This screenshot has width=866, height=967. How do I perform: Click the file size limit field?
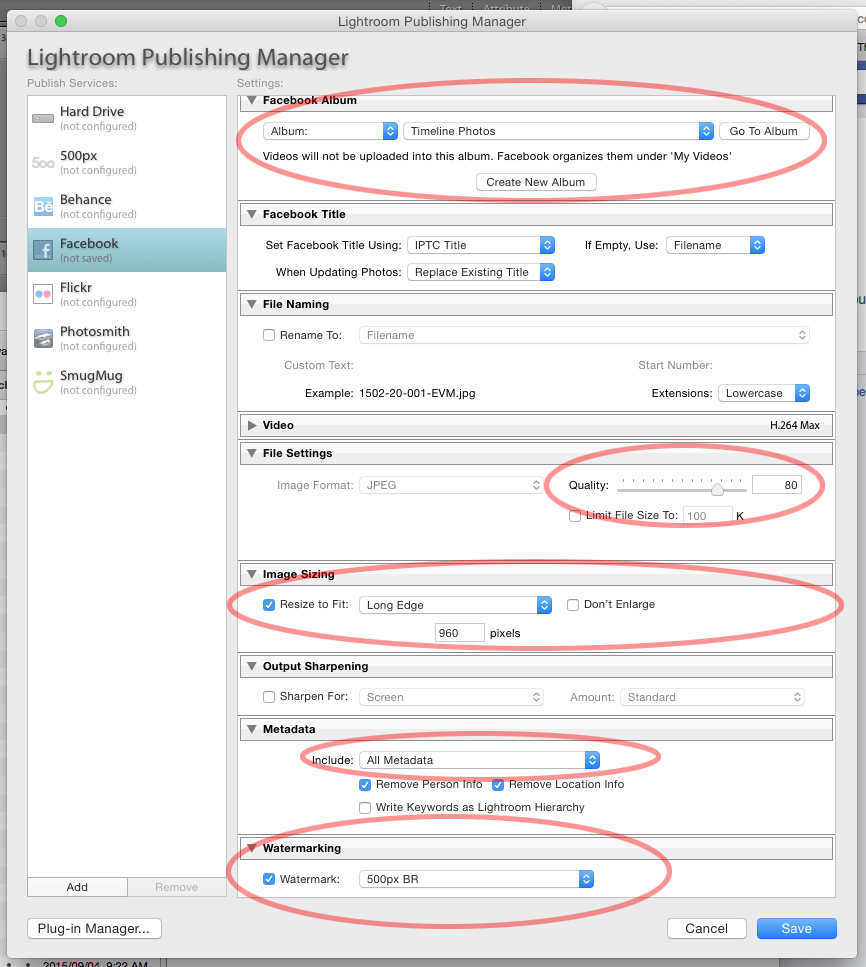tap(707, 516)
